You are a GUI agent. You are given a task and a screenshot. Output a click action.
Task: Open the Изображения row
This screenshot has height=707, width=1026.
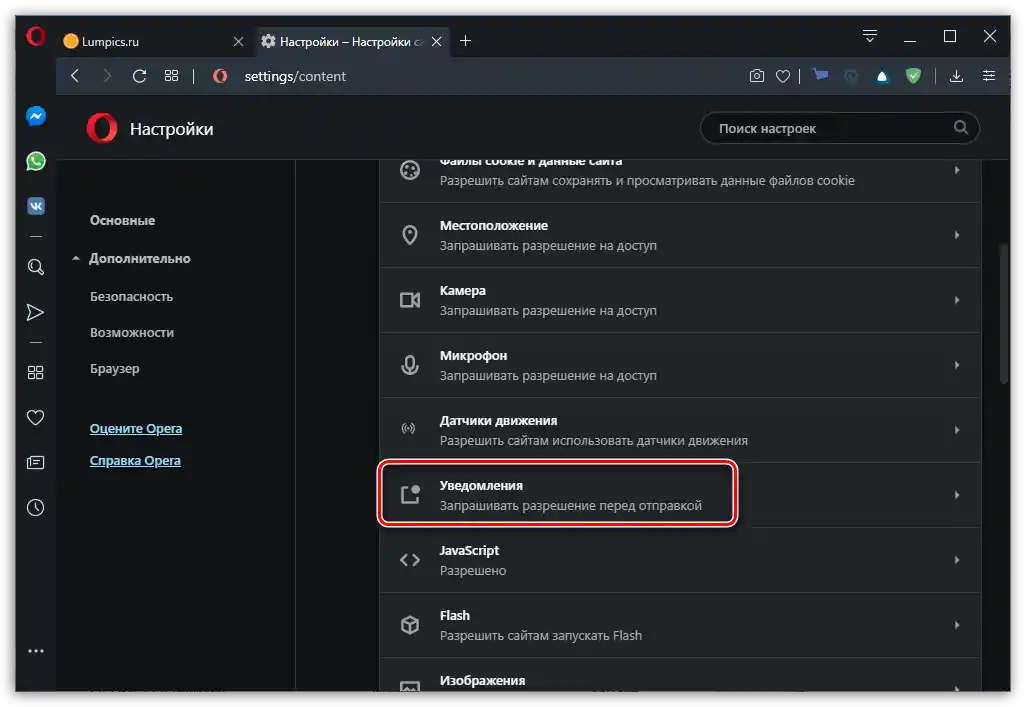coord(680,675)
